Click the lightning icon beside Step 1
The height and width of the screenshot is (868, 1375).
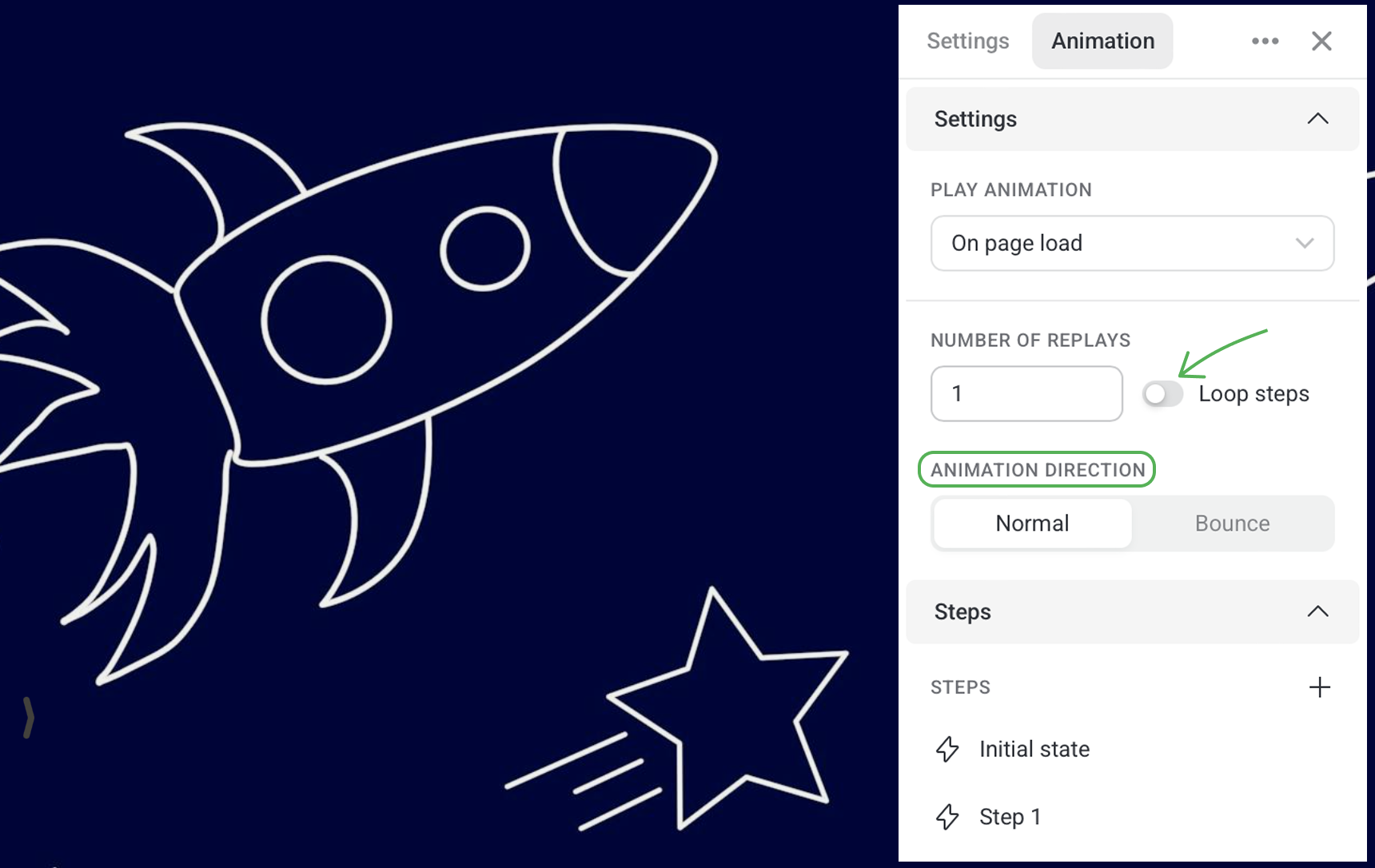click(947, 817)
